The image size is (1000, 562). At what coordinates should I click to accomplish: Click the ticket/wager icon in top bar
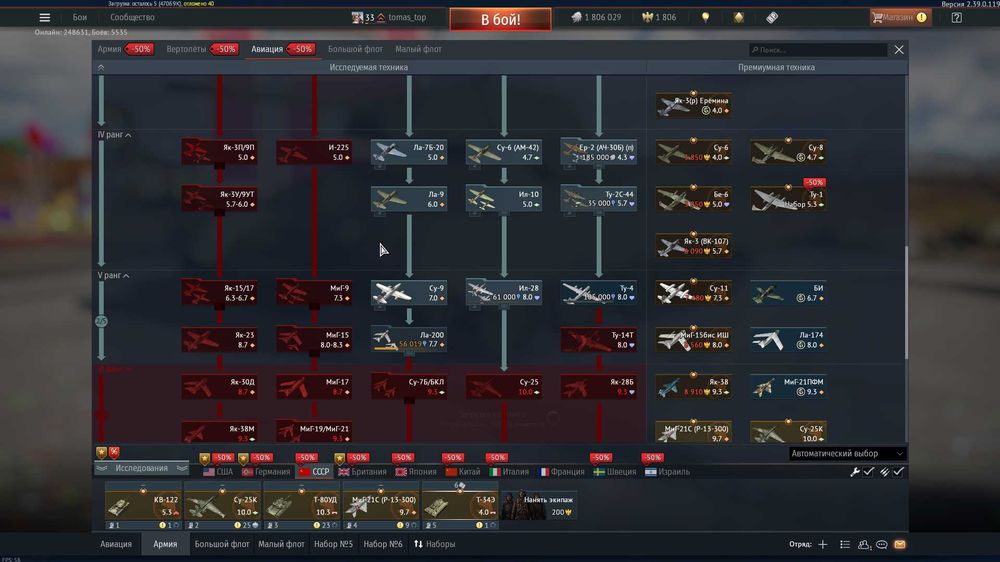tap(772, 18)
